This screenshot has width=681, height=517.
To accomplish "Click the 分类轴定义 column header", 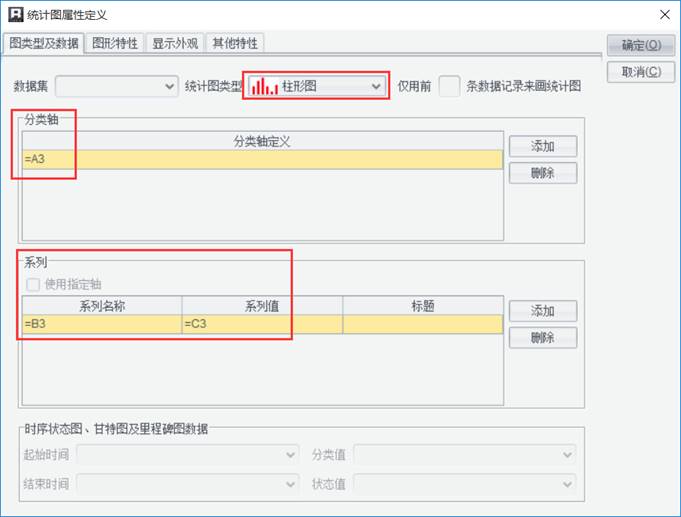I will [263, 141].
